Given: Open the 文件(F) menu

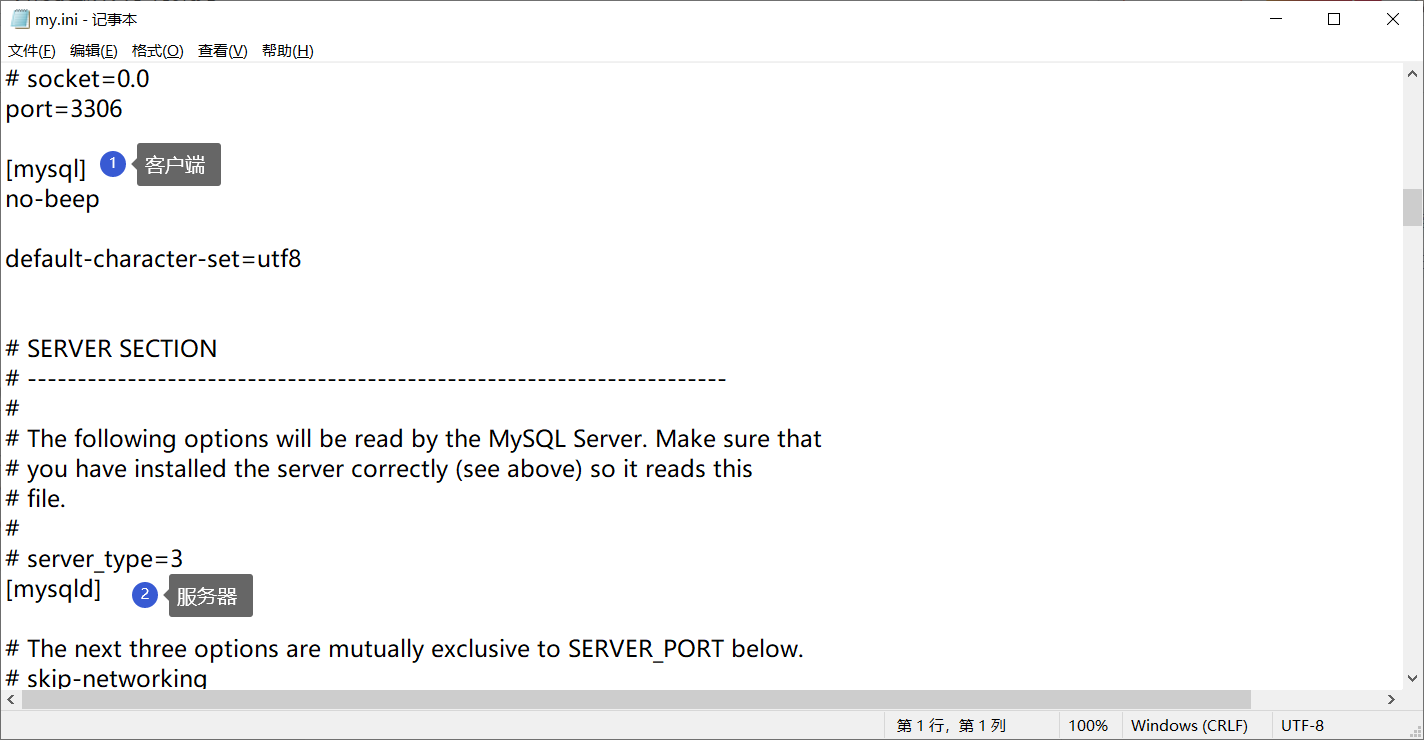Looking at the screenshot, I should tap(32, 51).
